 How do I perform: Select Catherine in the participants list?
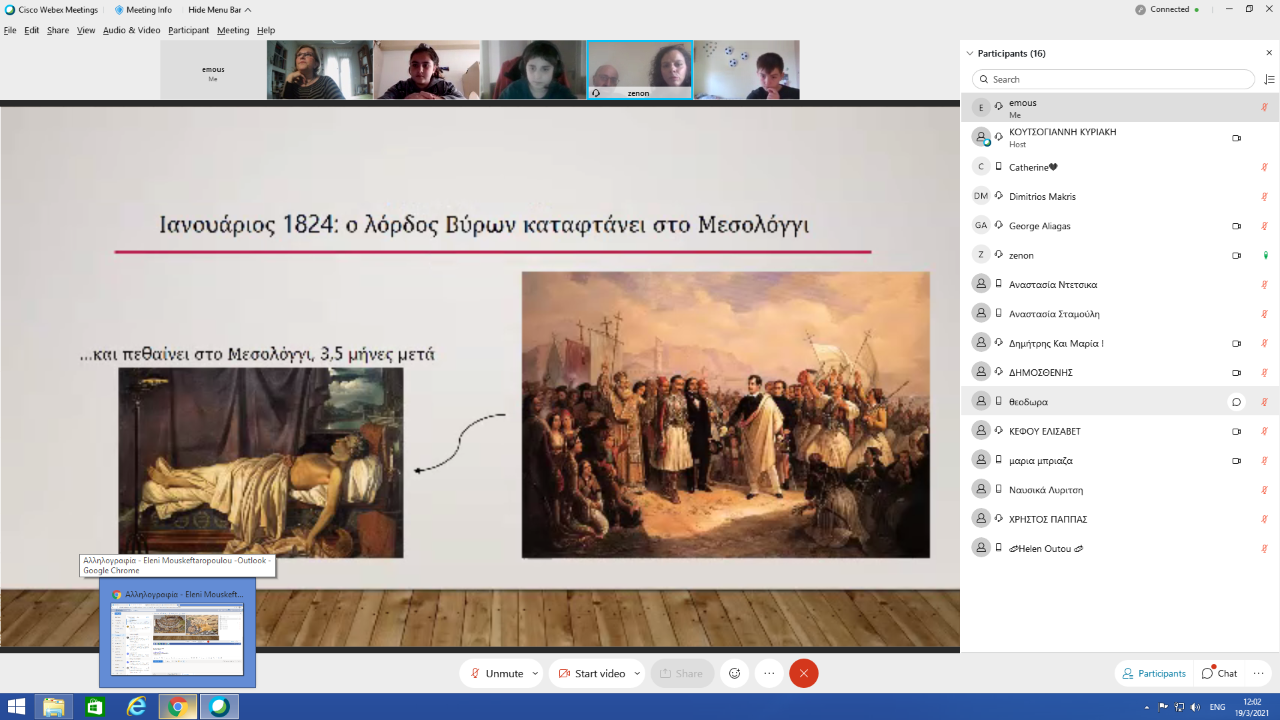(1120, 167)
